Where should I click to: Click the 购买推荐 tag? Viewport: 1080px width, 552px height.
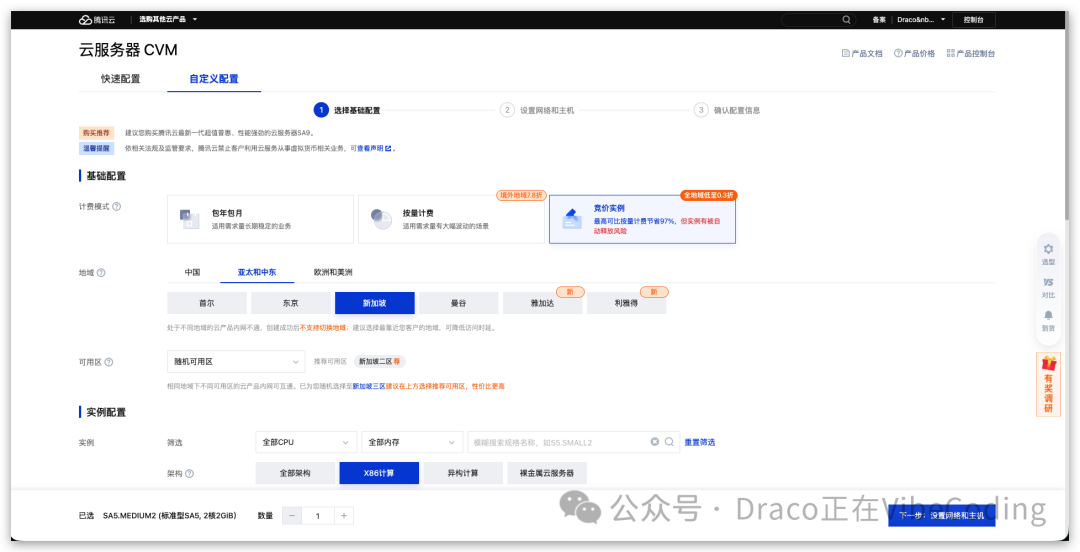pos(96,132)
